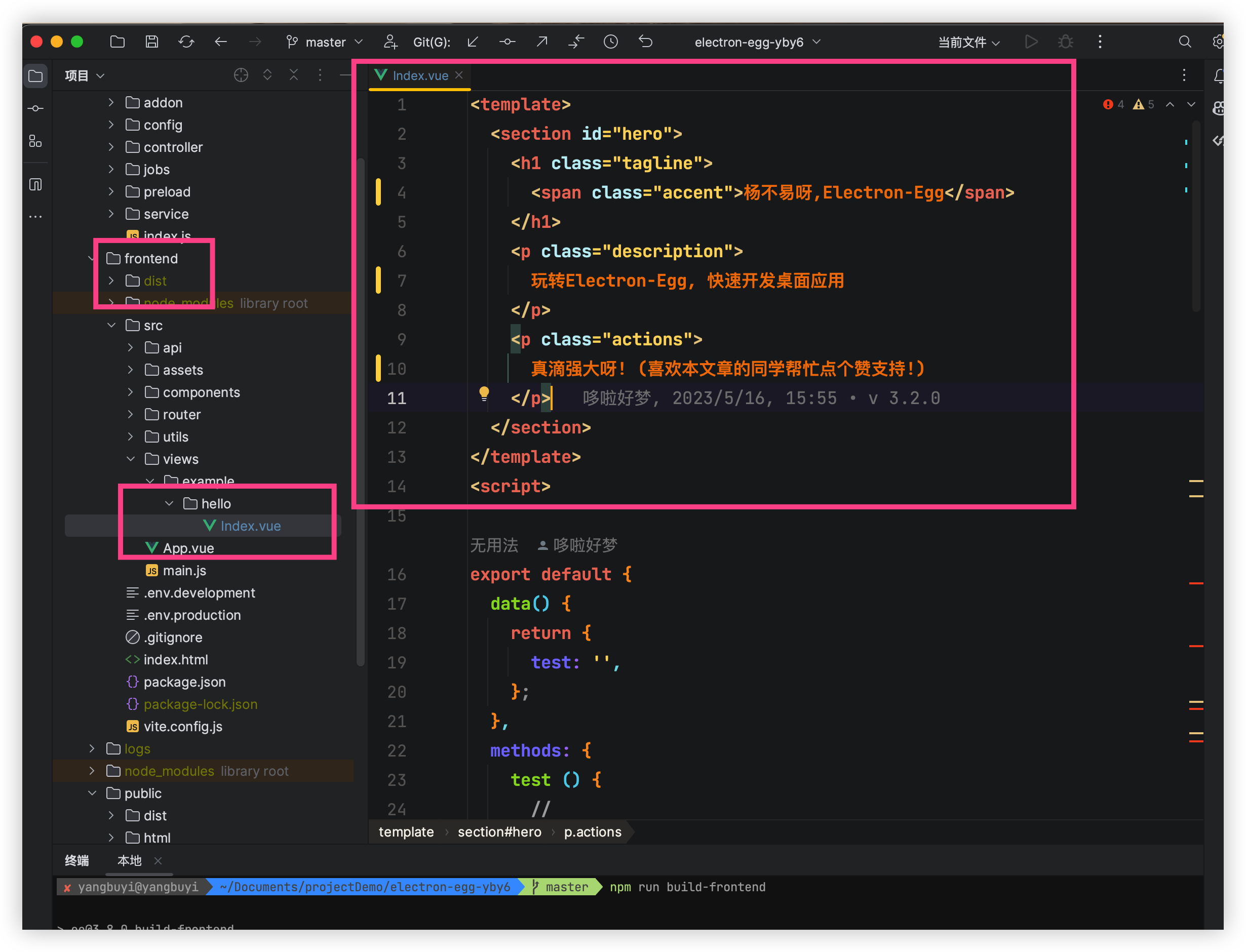Collapse the src folder
The height and width of the screenshot is (952, 1246).
click(111, 325)
